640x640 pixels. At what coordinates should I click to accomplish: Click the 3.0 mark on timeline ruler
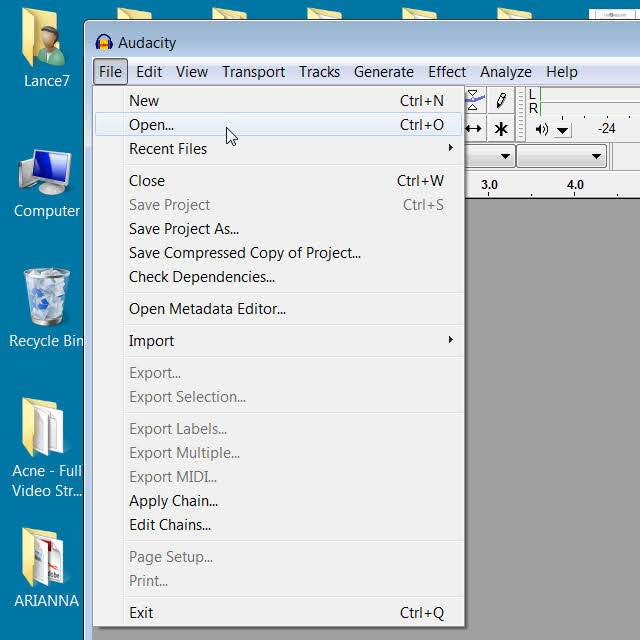click(x=489, y=185)
